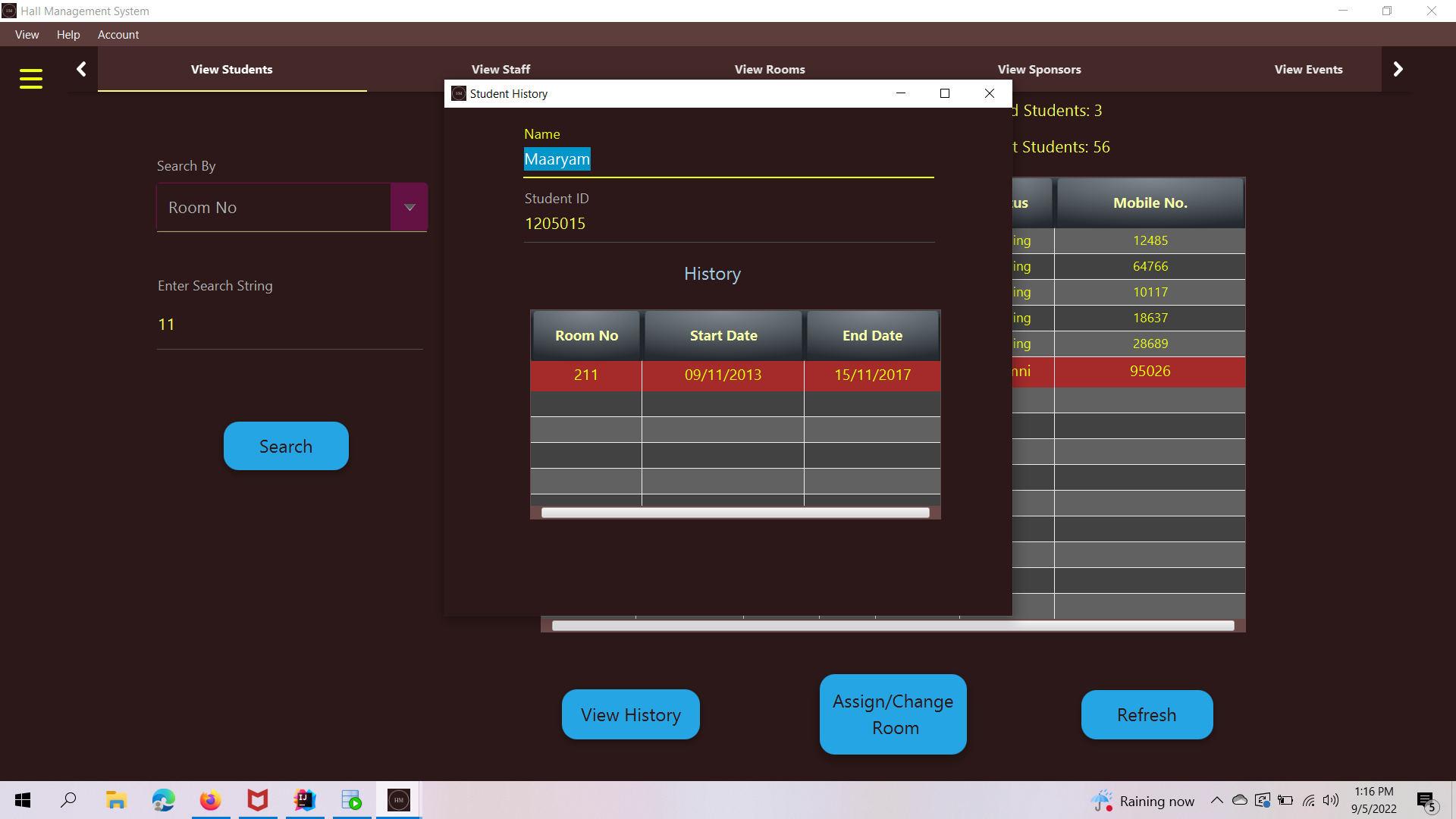Launch Firefox from the taskbar
This screenshot has width=1456, height=819.
(x=210, y=799)
